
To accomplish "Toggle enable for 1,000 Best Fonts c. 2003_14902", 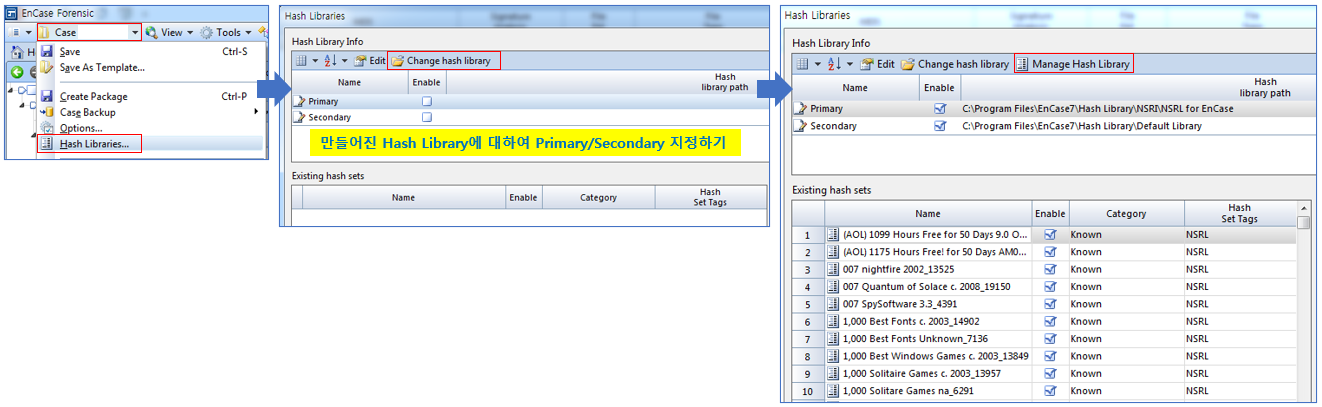I will coord(1050,321).
